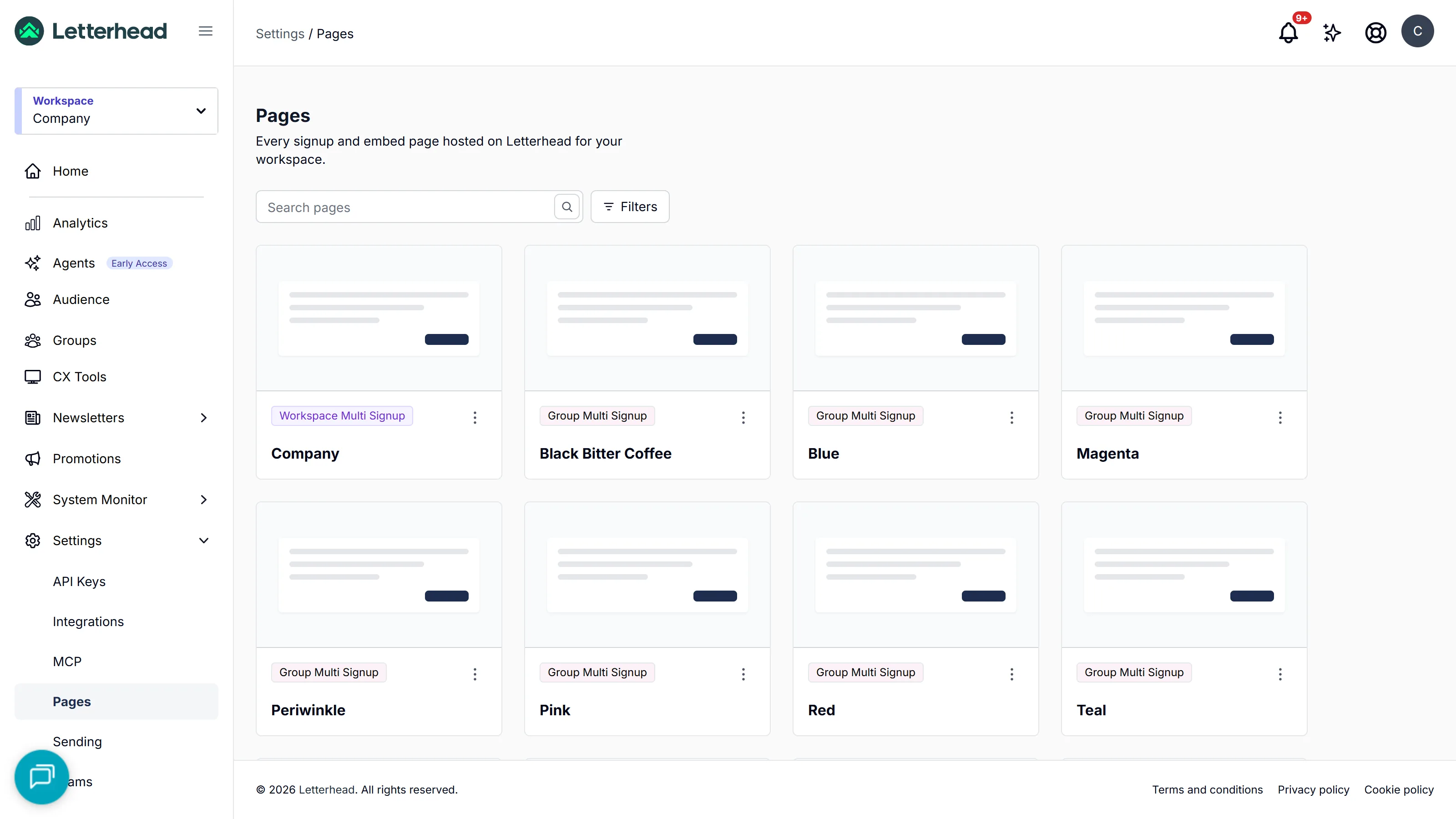Viewport: 1456px width, 819px height.
Task: Open Company page preview thumbnail
Action: (379, 318)
